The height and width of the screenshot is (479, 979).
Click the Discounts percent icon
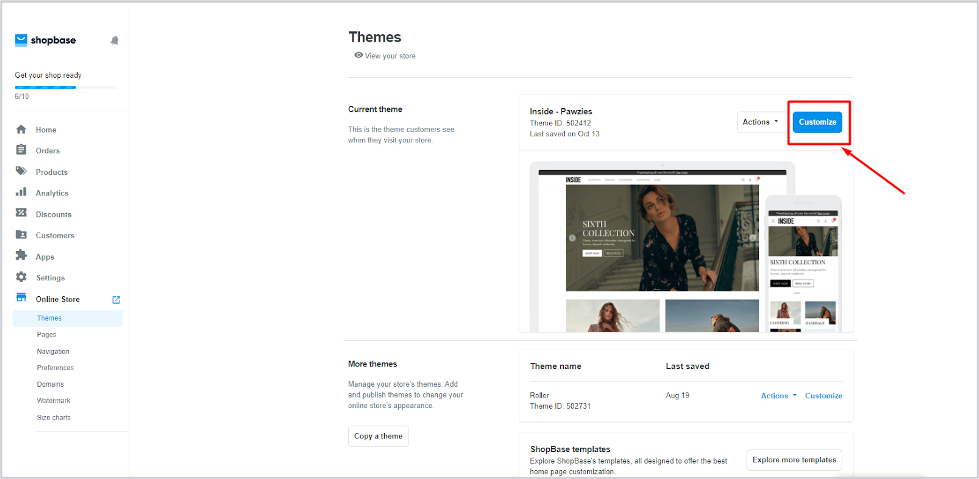(21, 214)
